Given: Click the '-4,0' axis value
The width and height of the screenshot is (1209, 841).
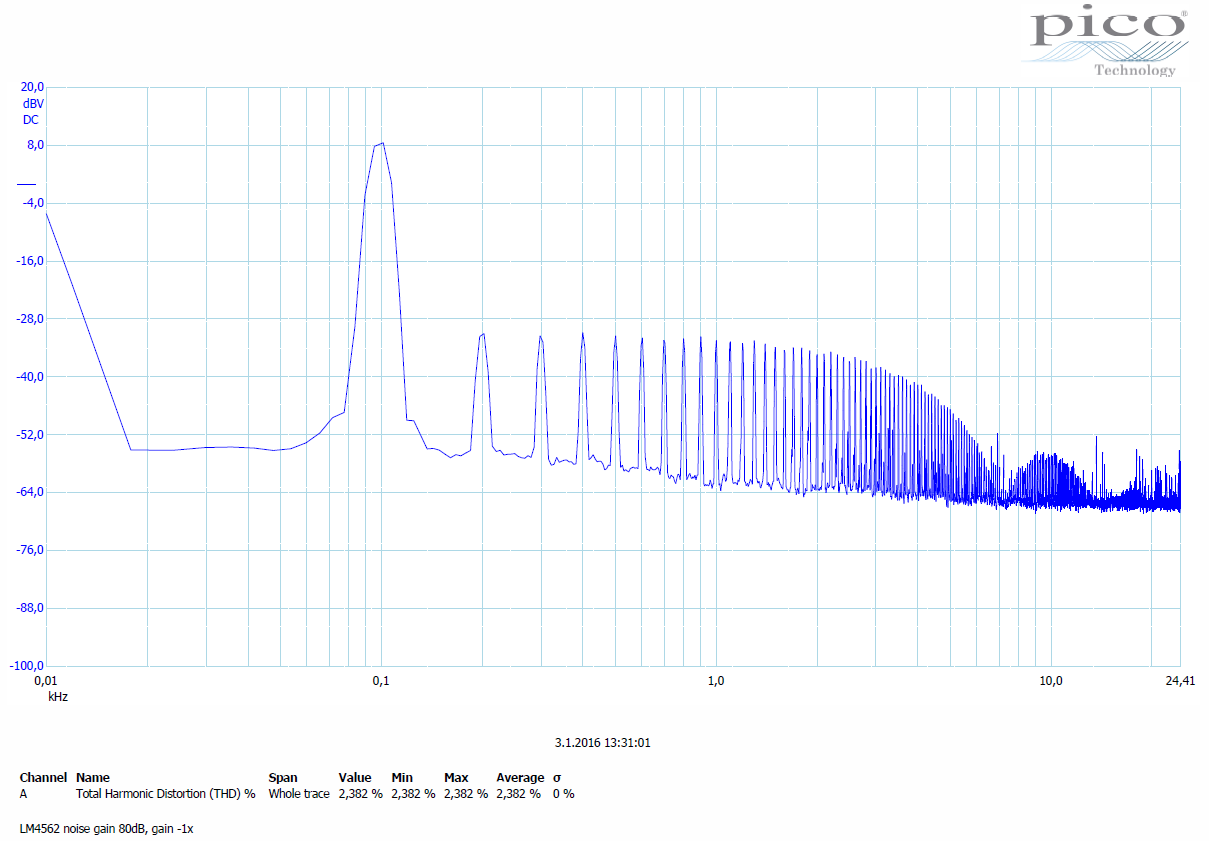Looking at the screenshot, I should 33,203.
